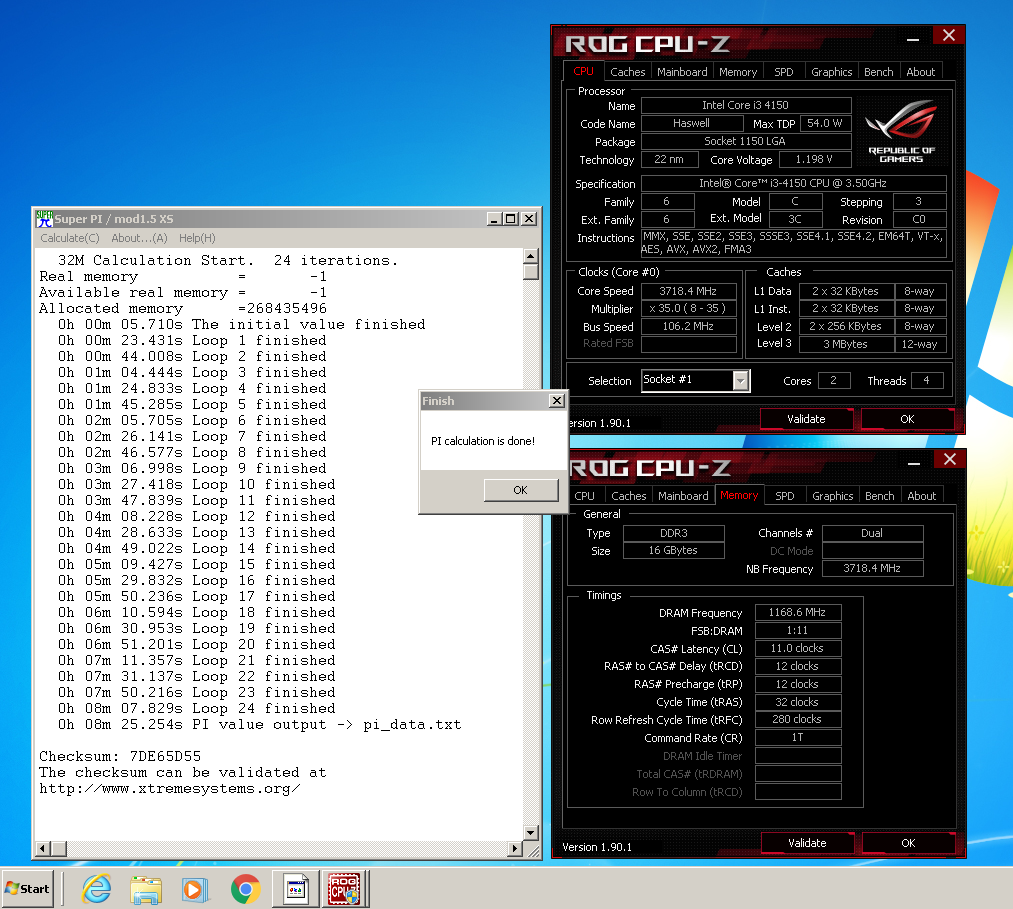Click Validate in lower CPU-Z Memory window

click(808, 843)
